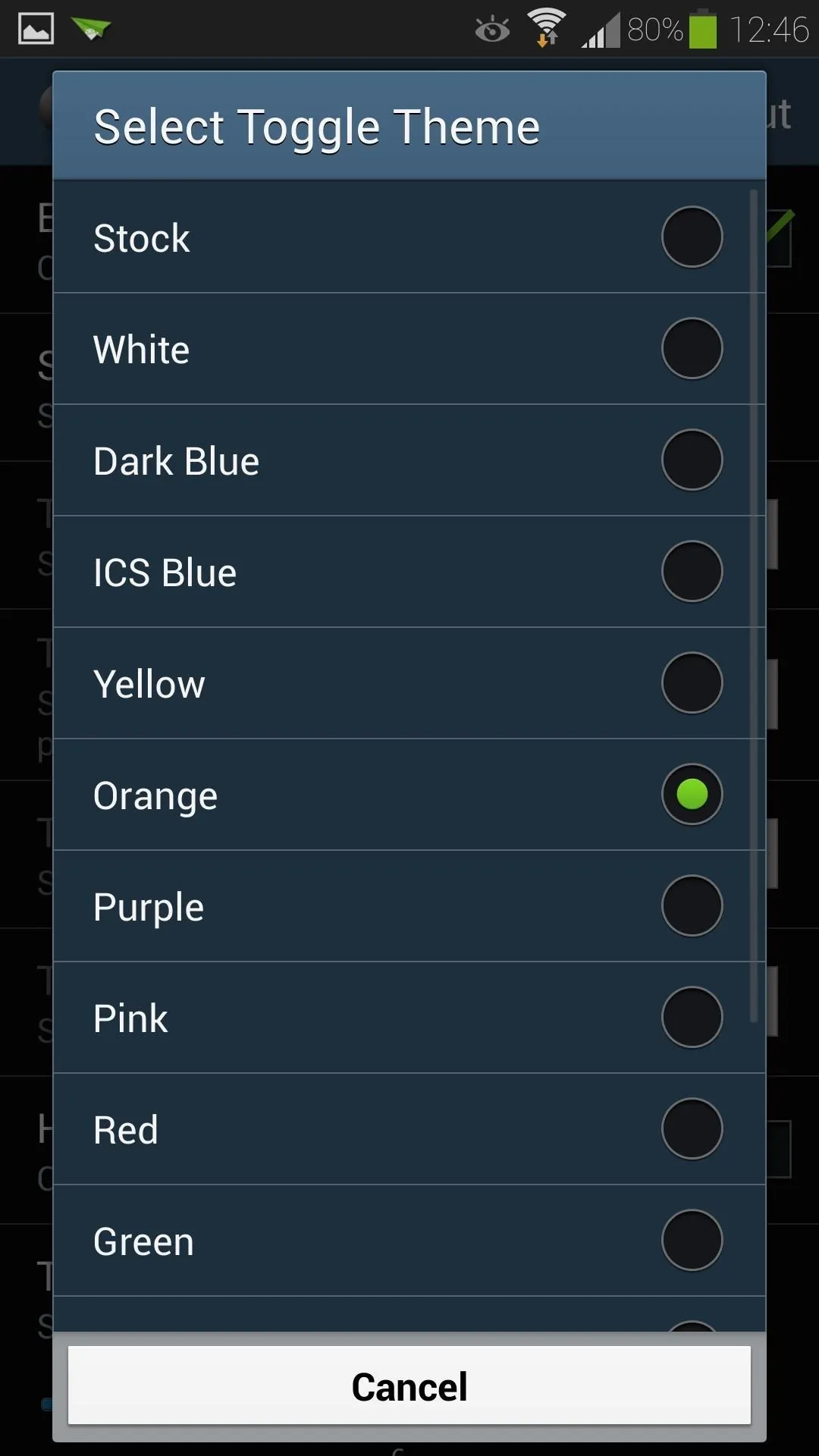Select the Yellow theme radio button
819x1456 pixels.
point(692,683)
